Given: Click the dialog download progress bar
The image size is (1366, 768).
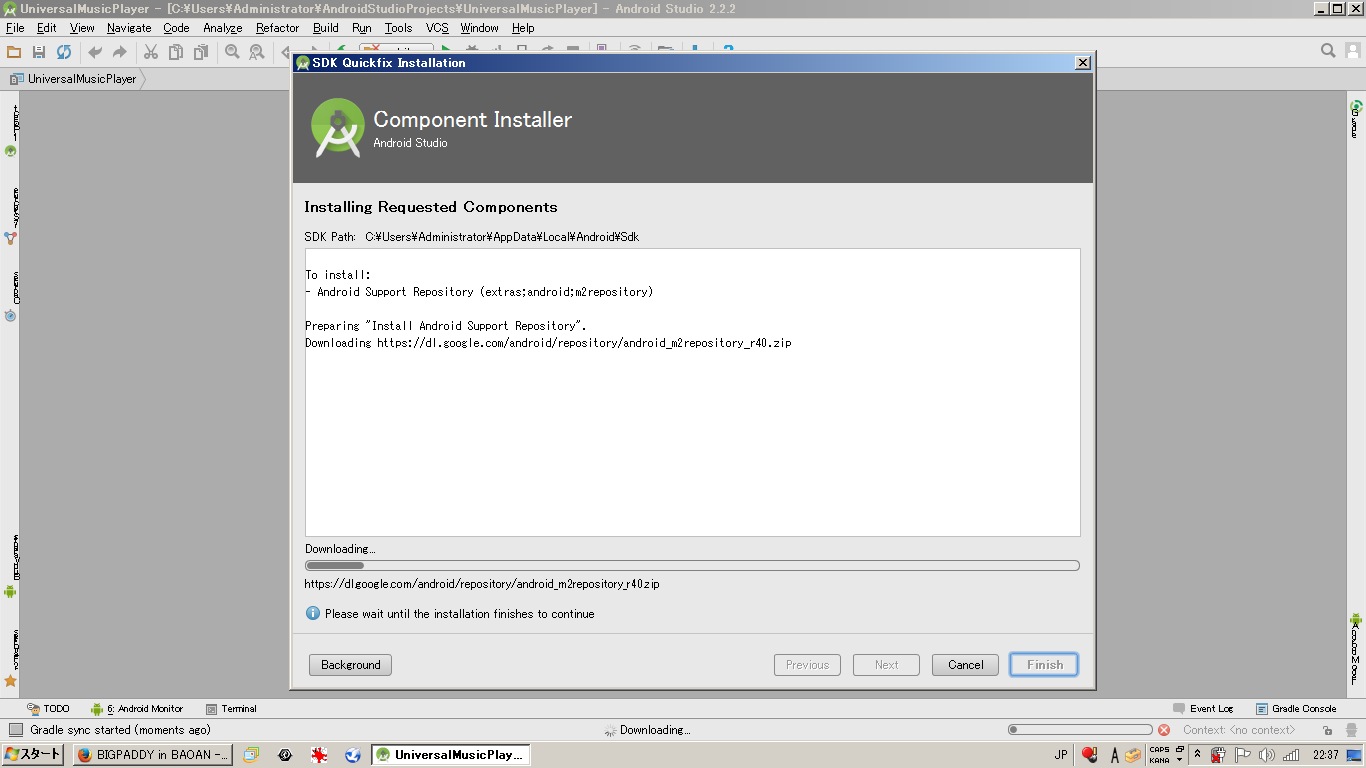Looking at the screenshot, I should (x=692, y=566).
